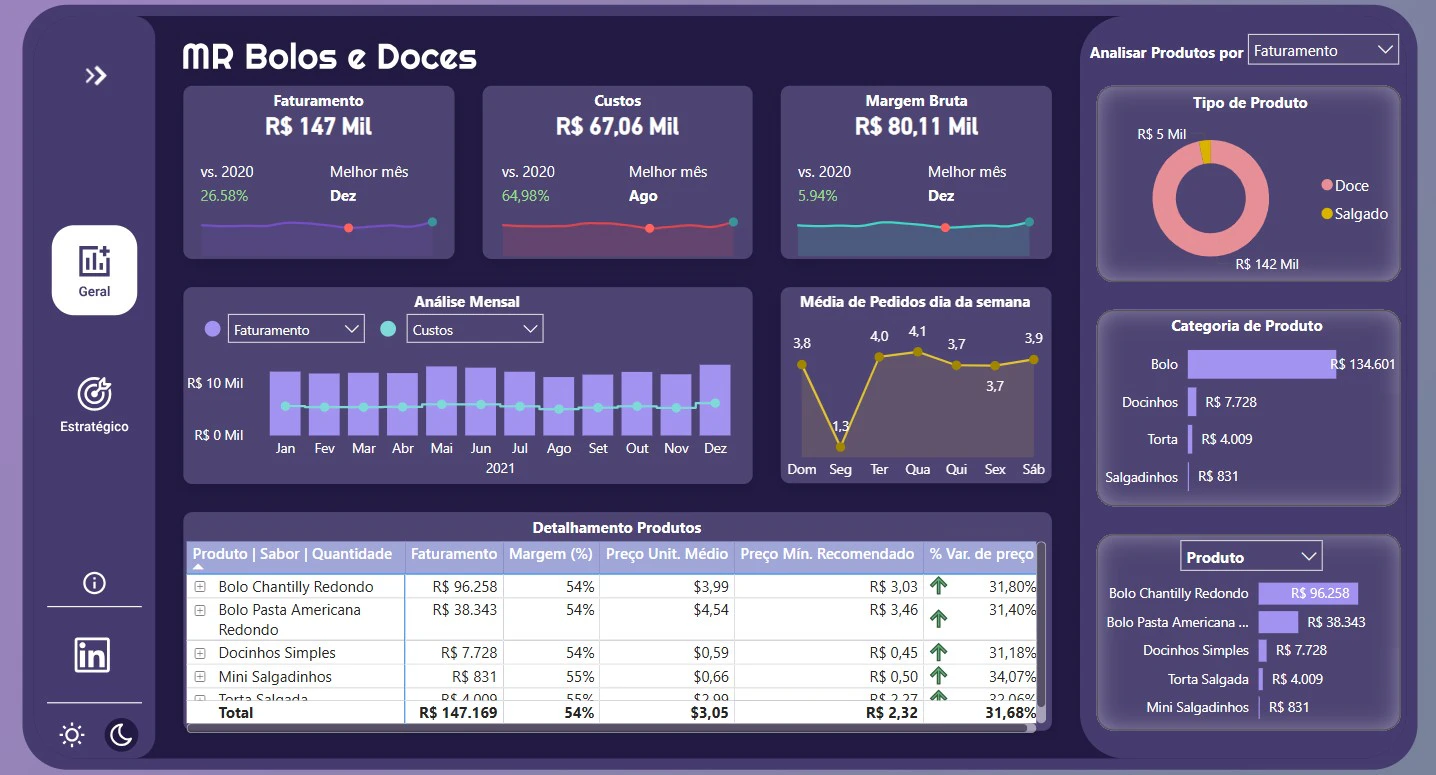Click the Bolo Chantilly Redondo bar in the Produto chart

pyautogui.click(x=1308, y=593)
